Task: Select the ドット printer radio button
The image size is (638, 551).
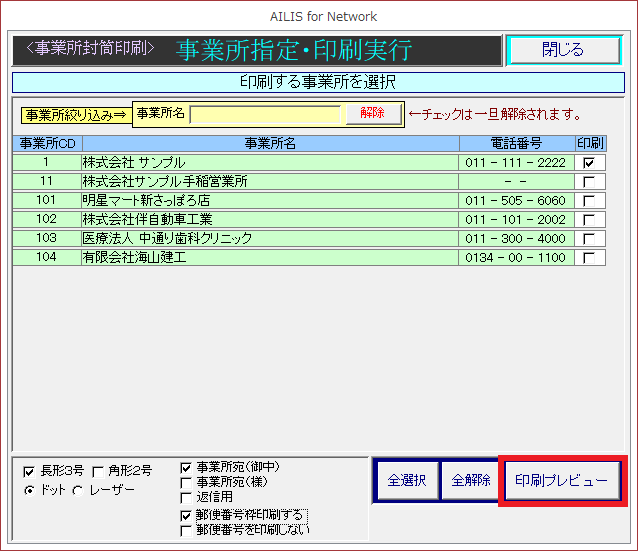Action: tap(29, 489)
